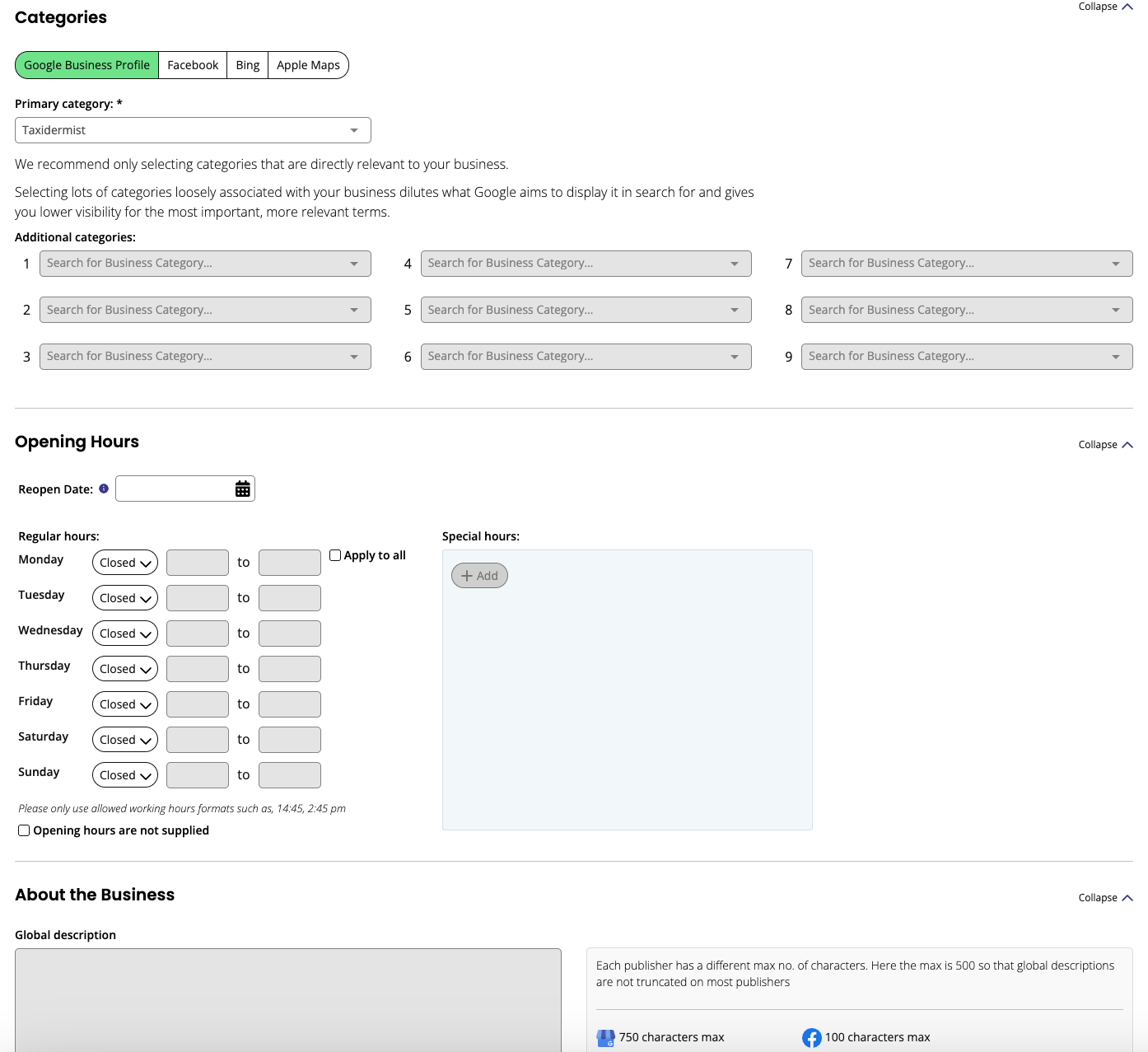Collapse the Categories section
Screen dimensions: 1148x1052
pos(1105,7)
